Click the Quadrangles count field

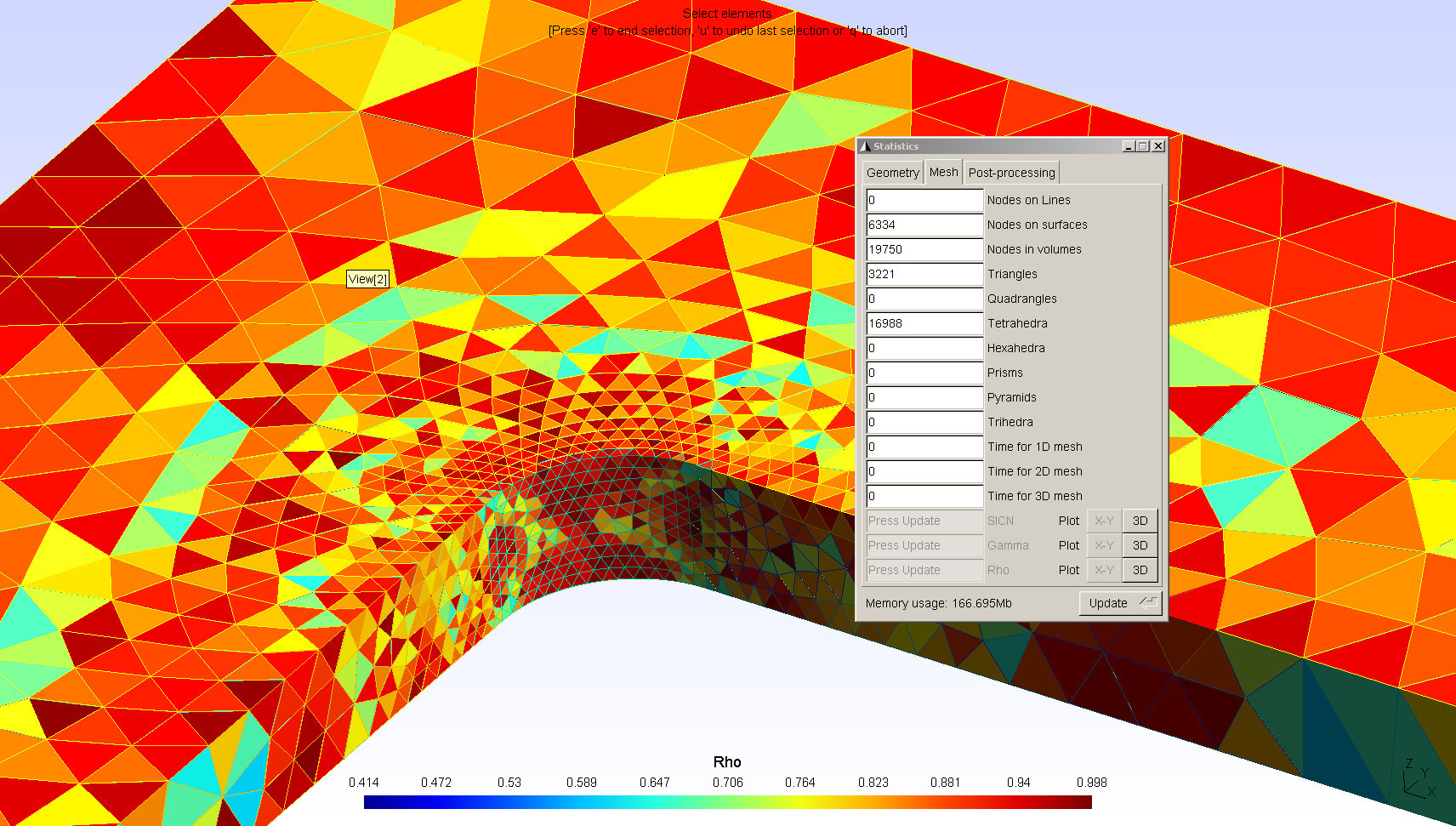pos(924,299)
